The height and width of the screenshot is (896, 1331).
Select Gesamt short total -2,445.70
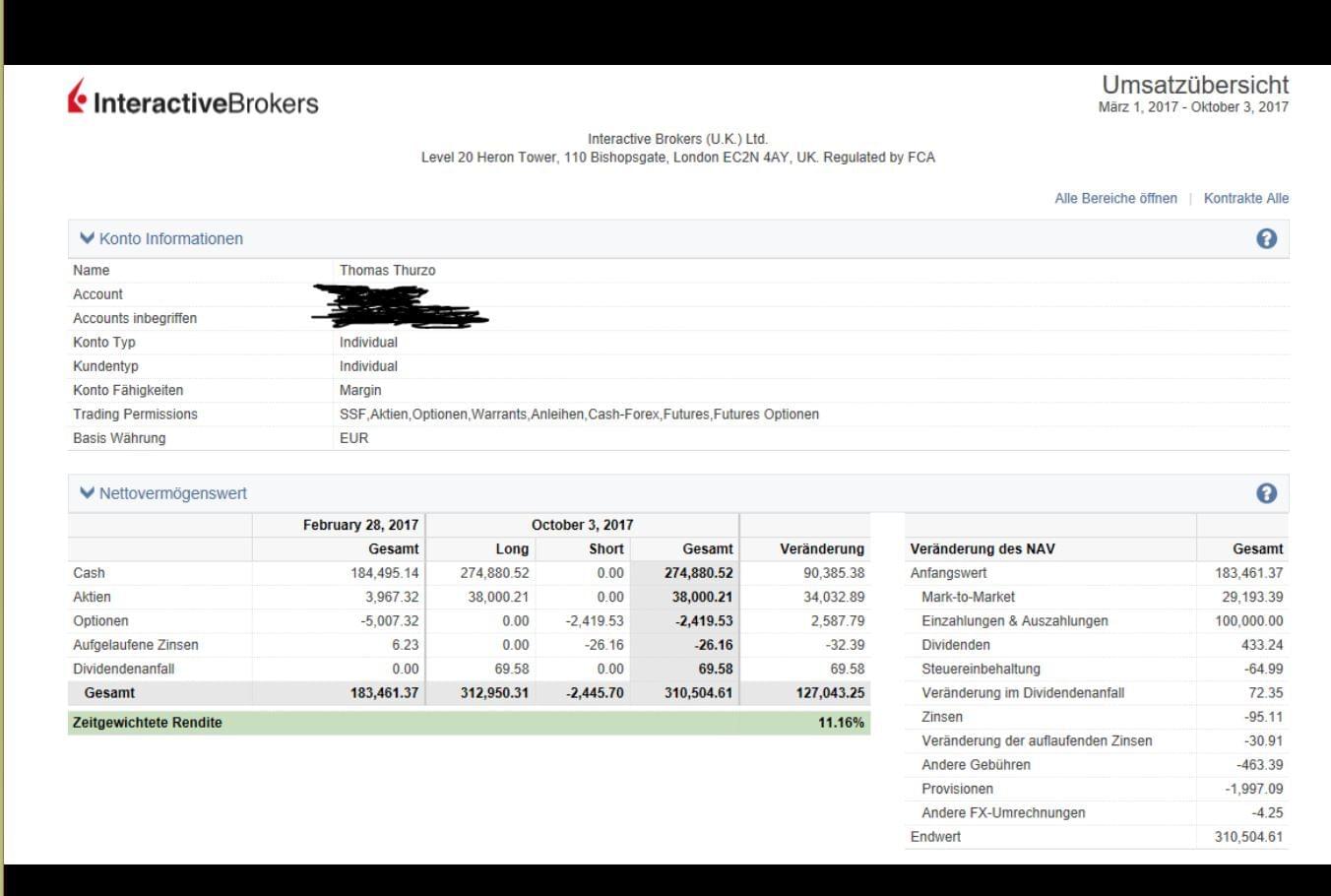coord(595,692)
